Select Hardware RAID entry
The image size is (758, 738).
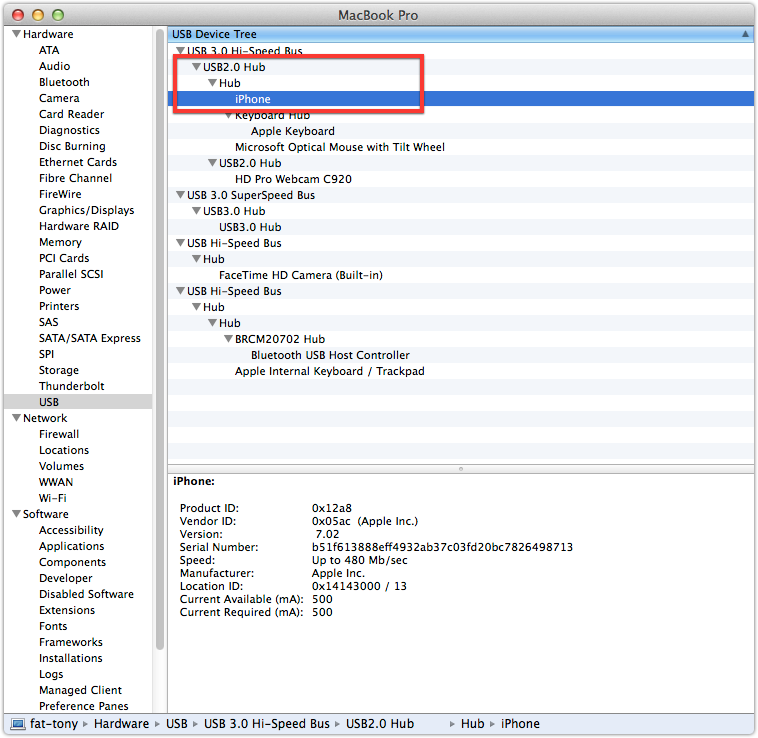click(x=79, y=226)
